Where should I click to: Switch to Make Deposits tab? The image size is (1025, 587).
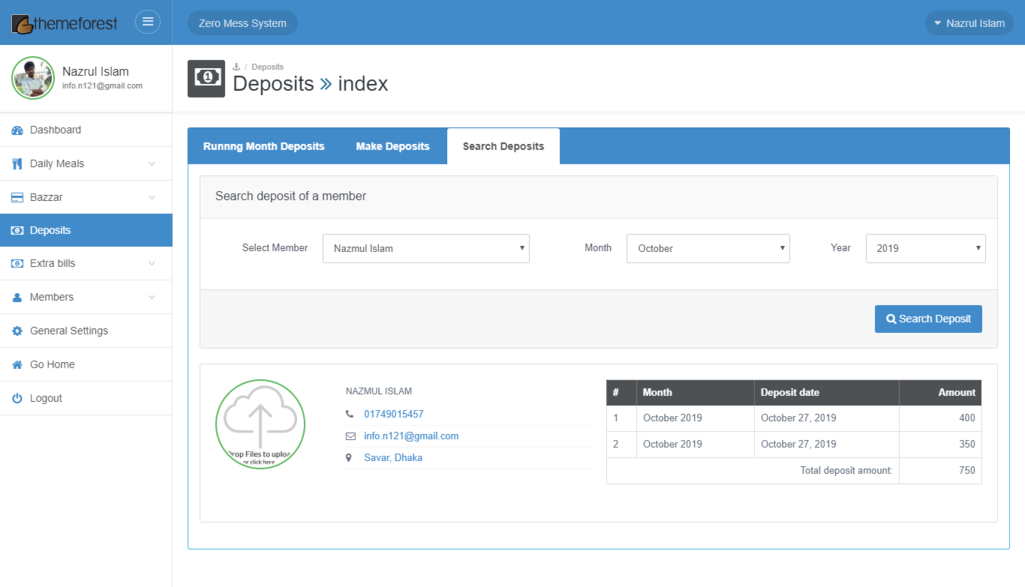[392, 146]
